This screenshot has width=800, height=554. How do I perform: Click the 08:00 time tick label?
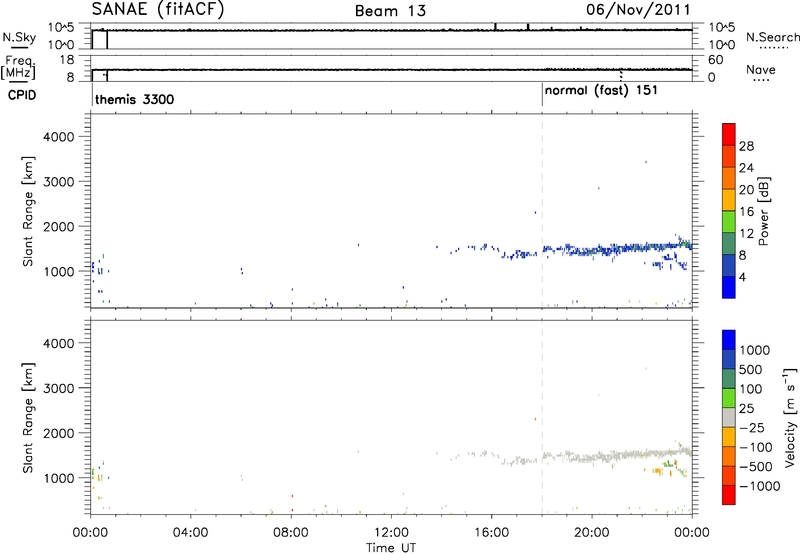[290, 533]
